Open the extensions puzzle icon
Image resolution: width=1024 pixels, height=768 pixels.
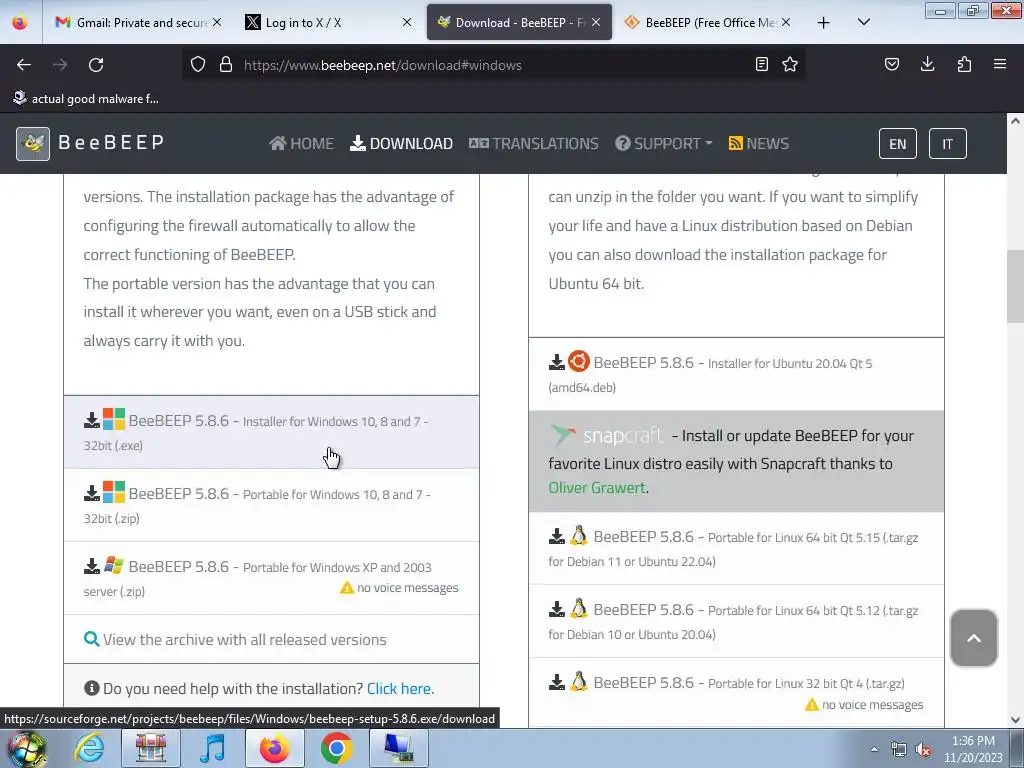tap(964, 64)
